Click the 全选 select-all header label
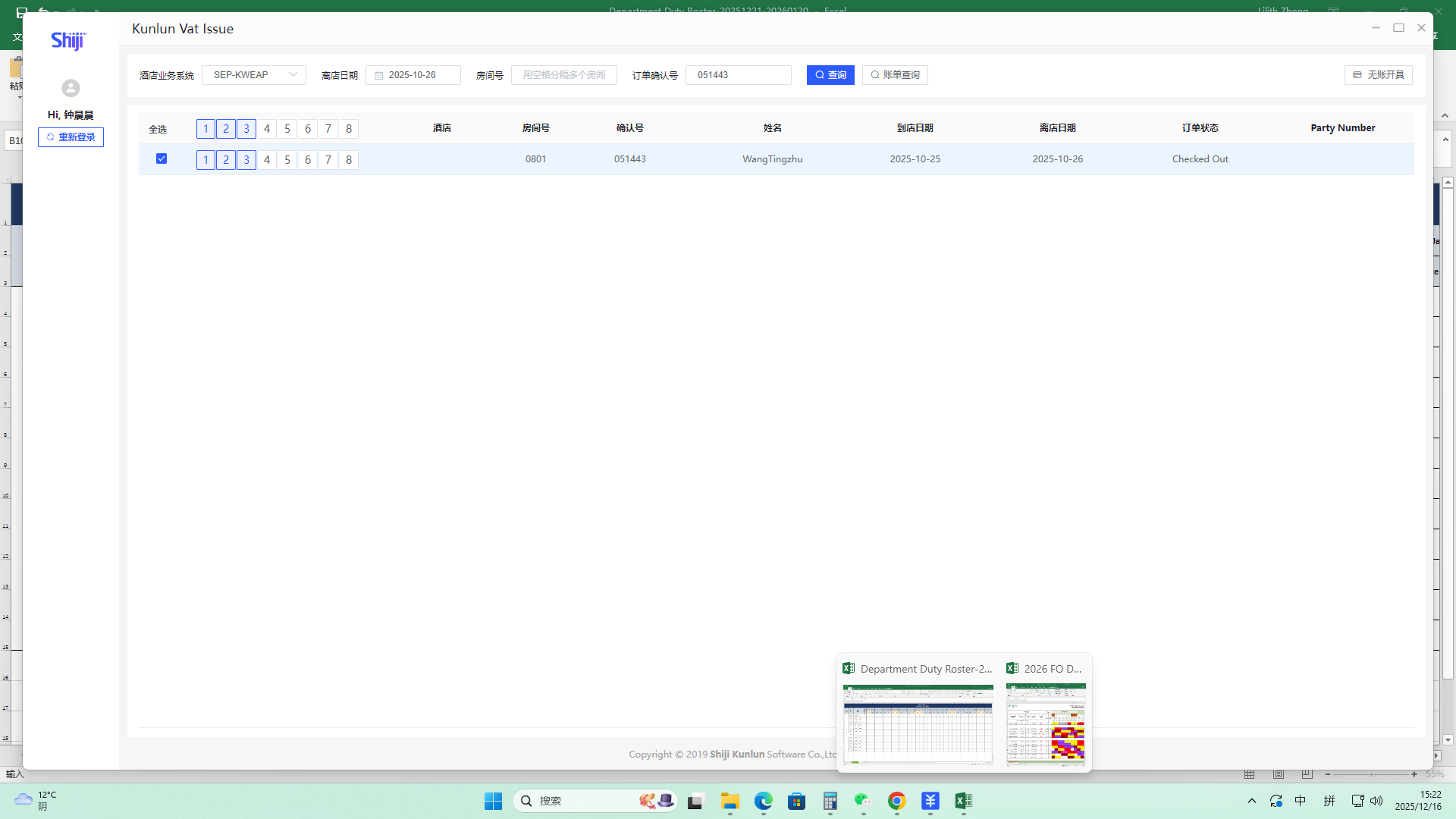1456x819 pixels. coord(158,129)
